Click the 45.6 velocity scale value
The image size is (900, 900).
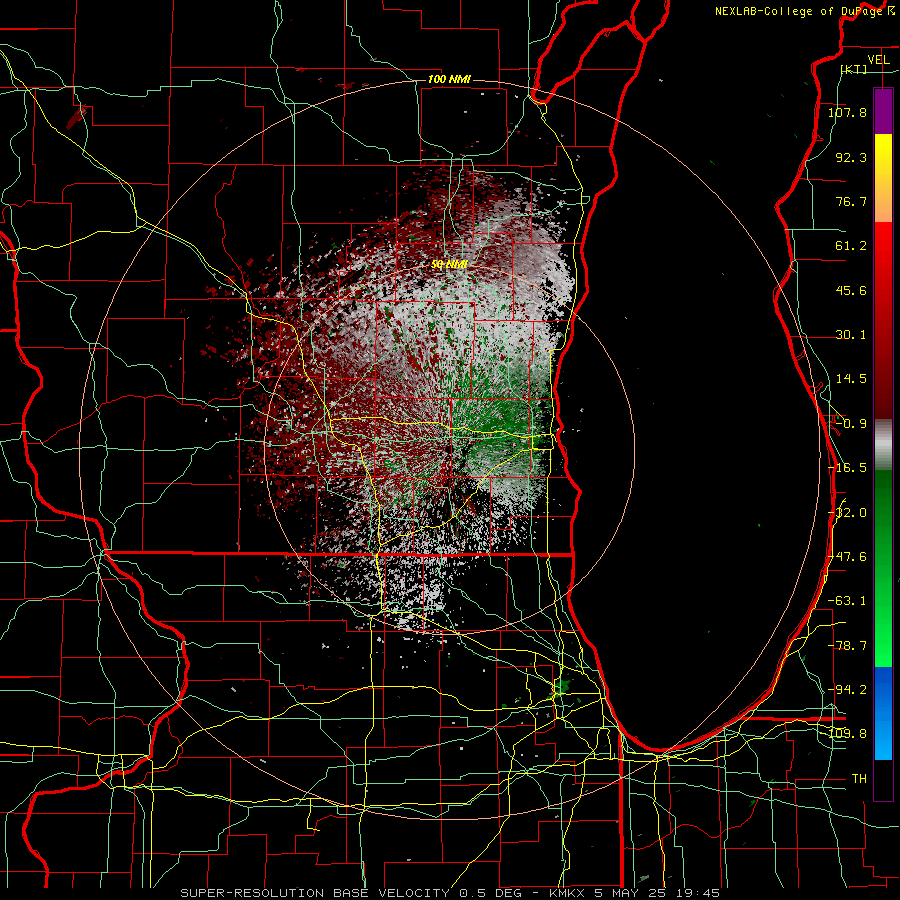point(851,290)
